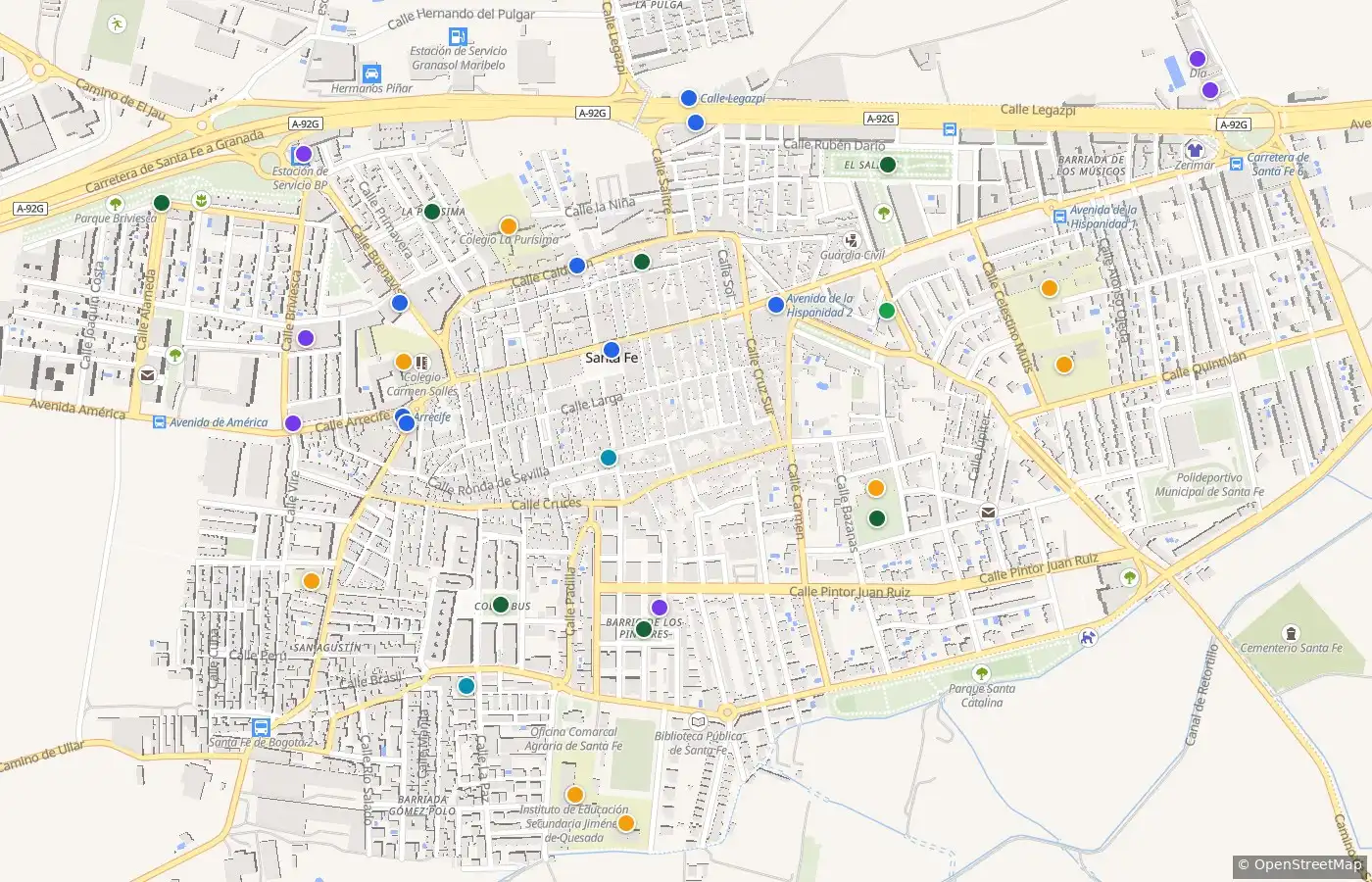Select the purple marker in Barrio de los Pintores
This screenshot has height=882, width=1372.
pos(660,608)
